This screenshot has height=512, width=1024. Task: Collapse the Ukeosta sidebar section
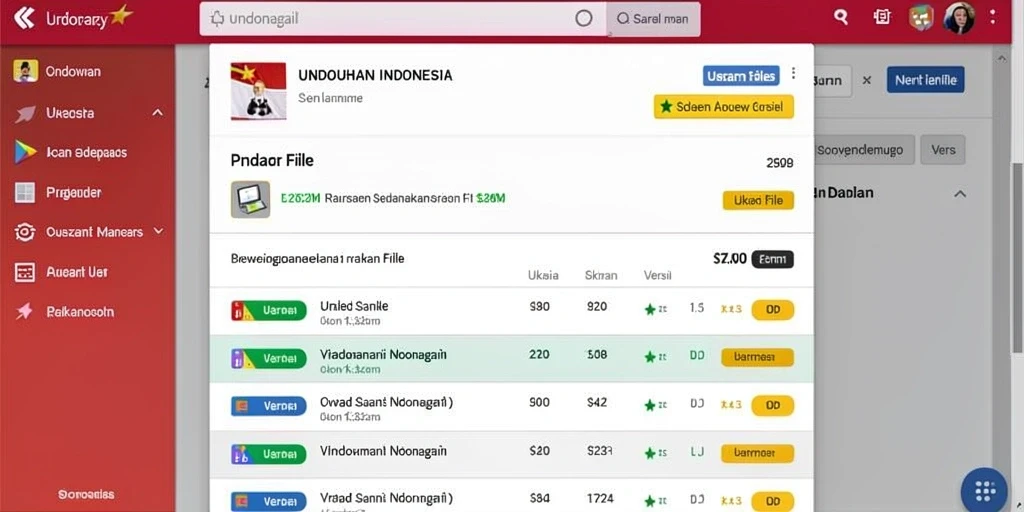(157, 113)
